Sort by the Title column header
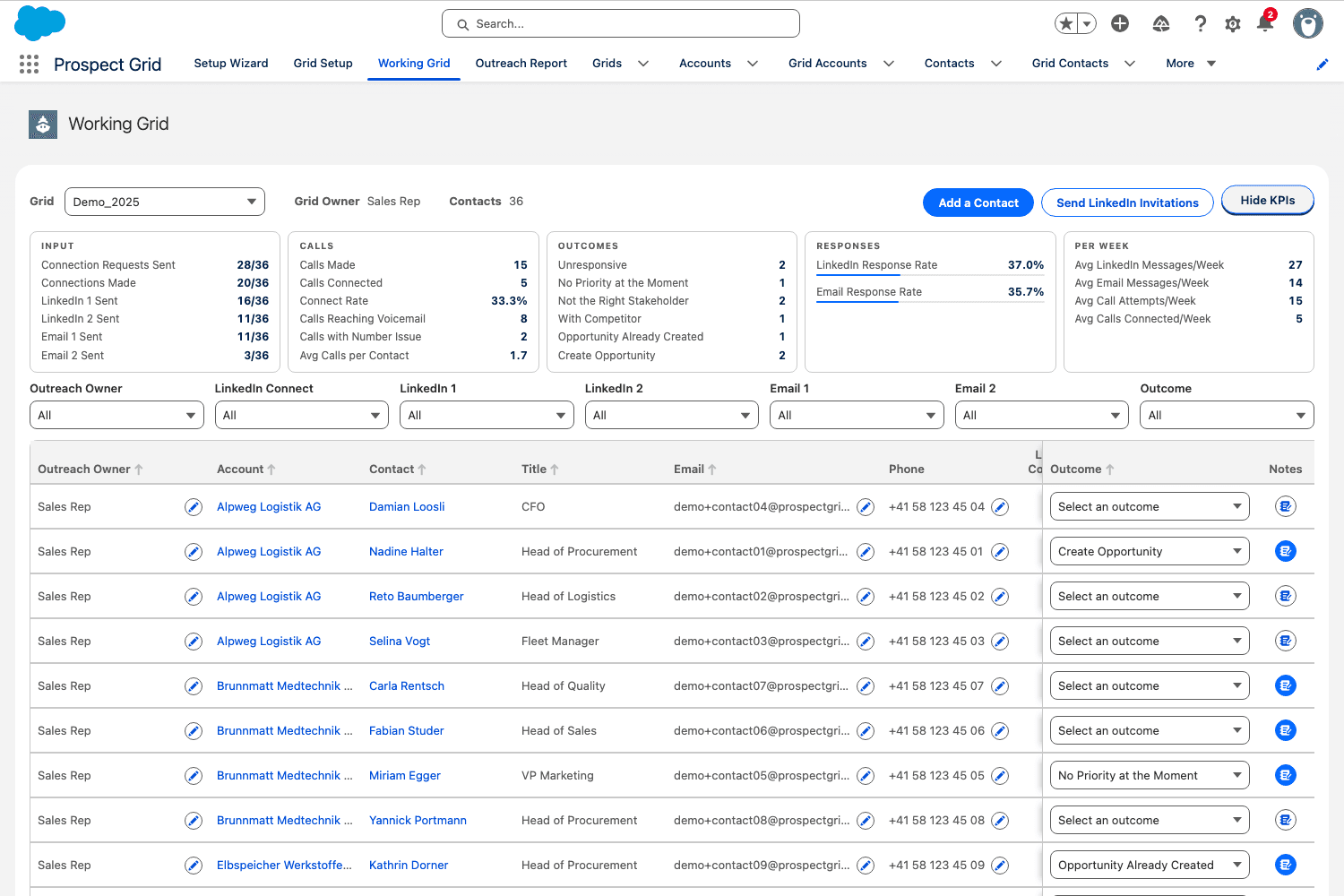The width and height of the screenshot is (1344, 896). 539,470
